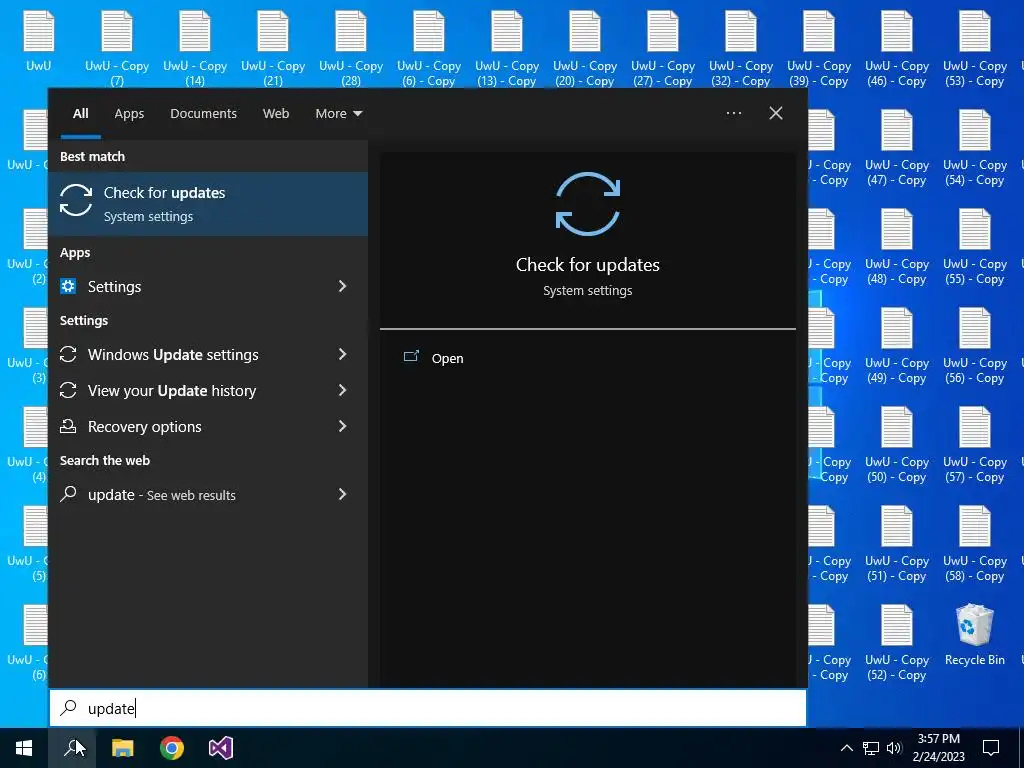This screenshot has width=1024, height=768.
Task: Expand the Settings app result chevron
Action: click(x=342, y=286)
